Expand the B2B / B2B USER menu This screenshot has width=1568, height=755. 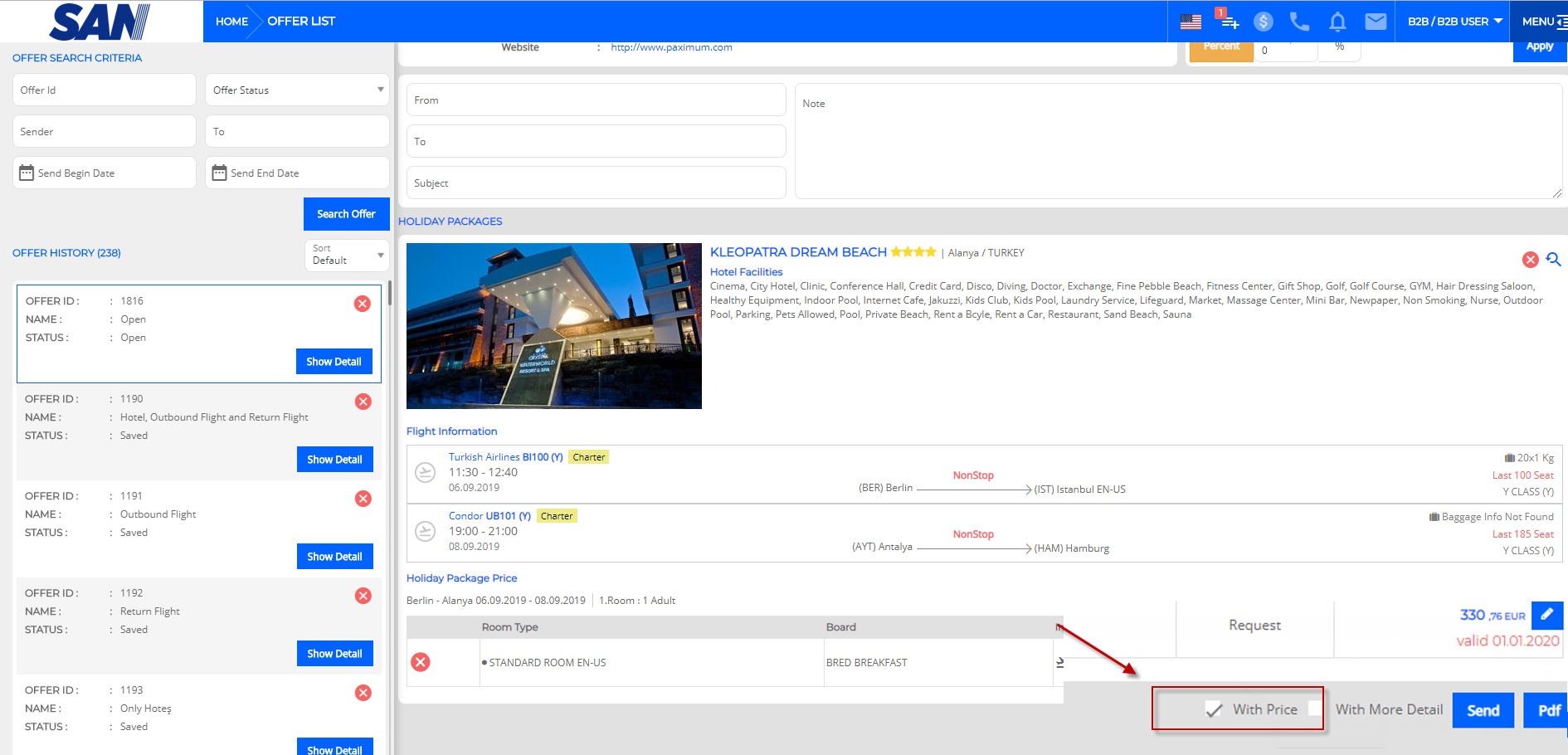coord(1454,22)
